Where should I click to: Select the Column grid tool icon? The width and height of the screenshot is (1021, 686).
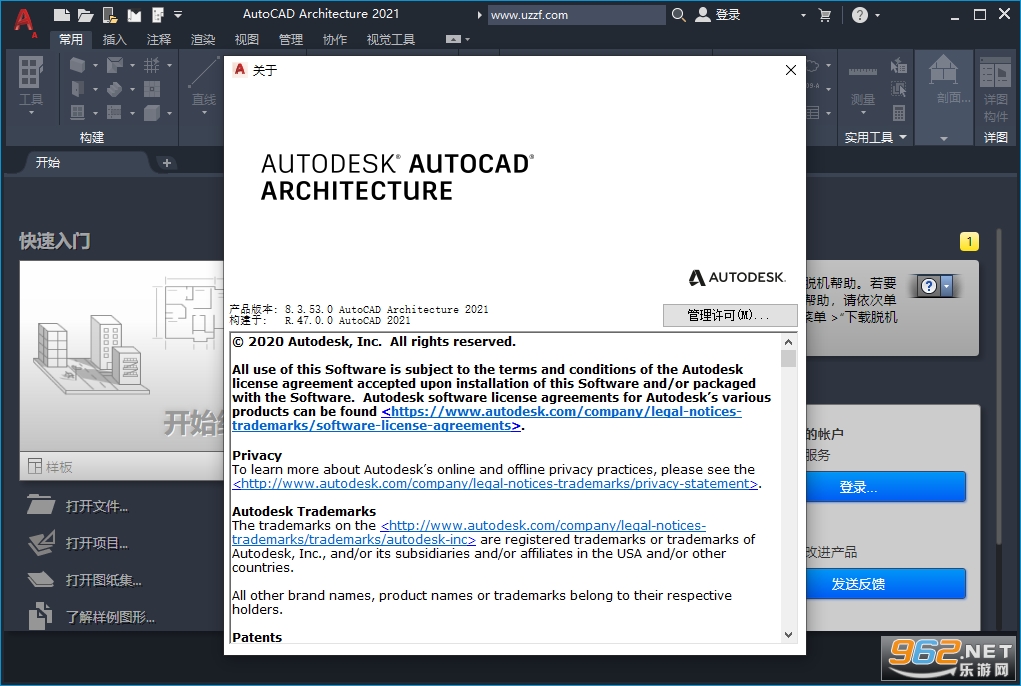click(152, 64)
